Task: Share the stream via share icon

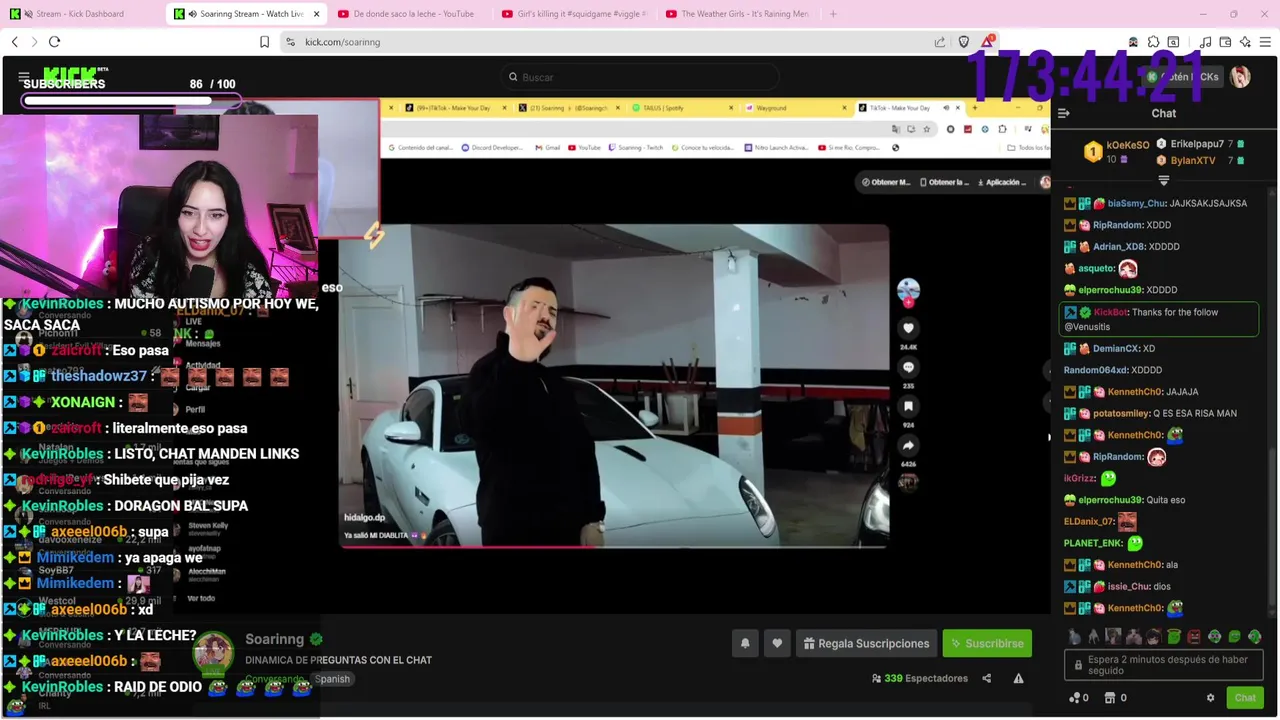Action: (987, 678)
